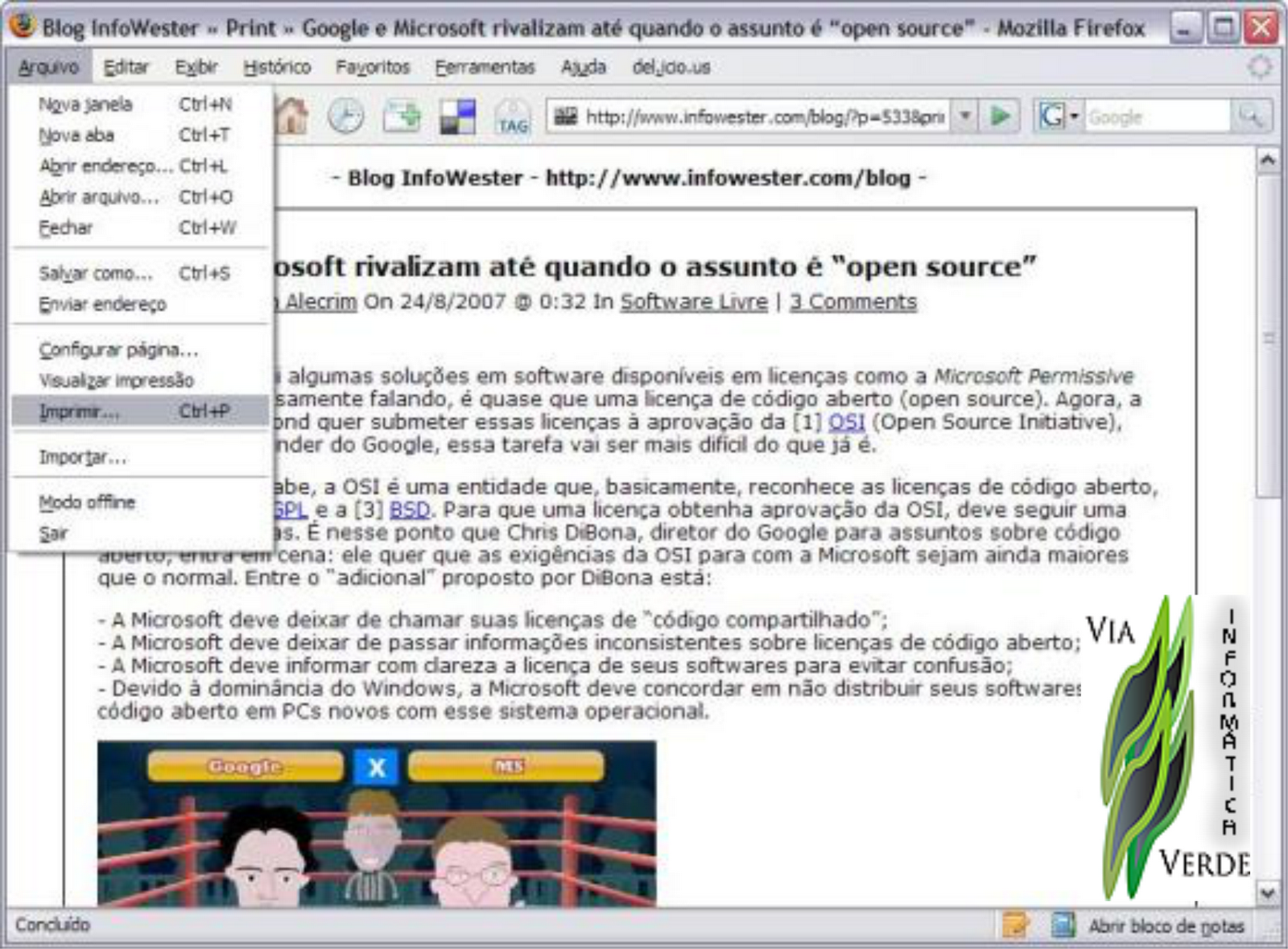Image resolution: width=1288 pixels, height=949 pixels.
Task: Select Abrir endereço menu entry
Action: 141,166
